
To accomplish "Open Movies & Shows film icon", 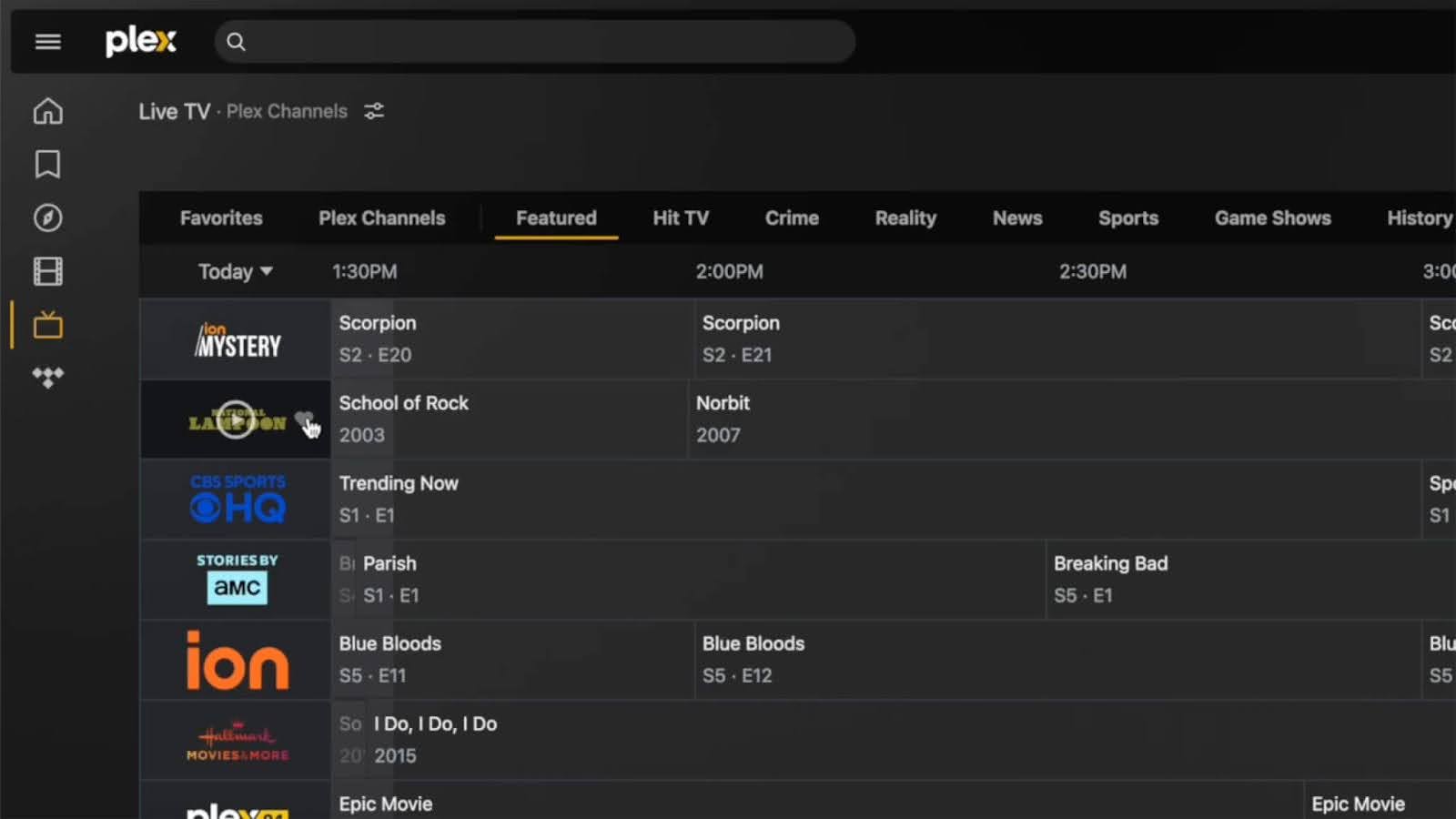I will pos(47,271).
